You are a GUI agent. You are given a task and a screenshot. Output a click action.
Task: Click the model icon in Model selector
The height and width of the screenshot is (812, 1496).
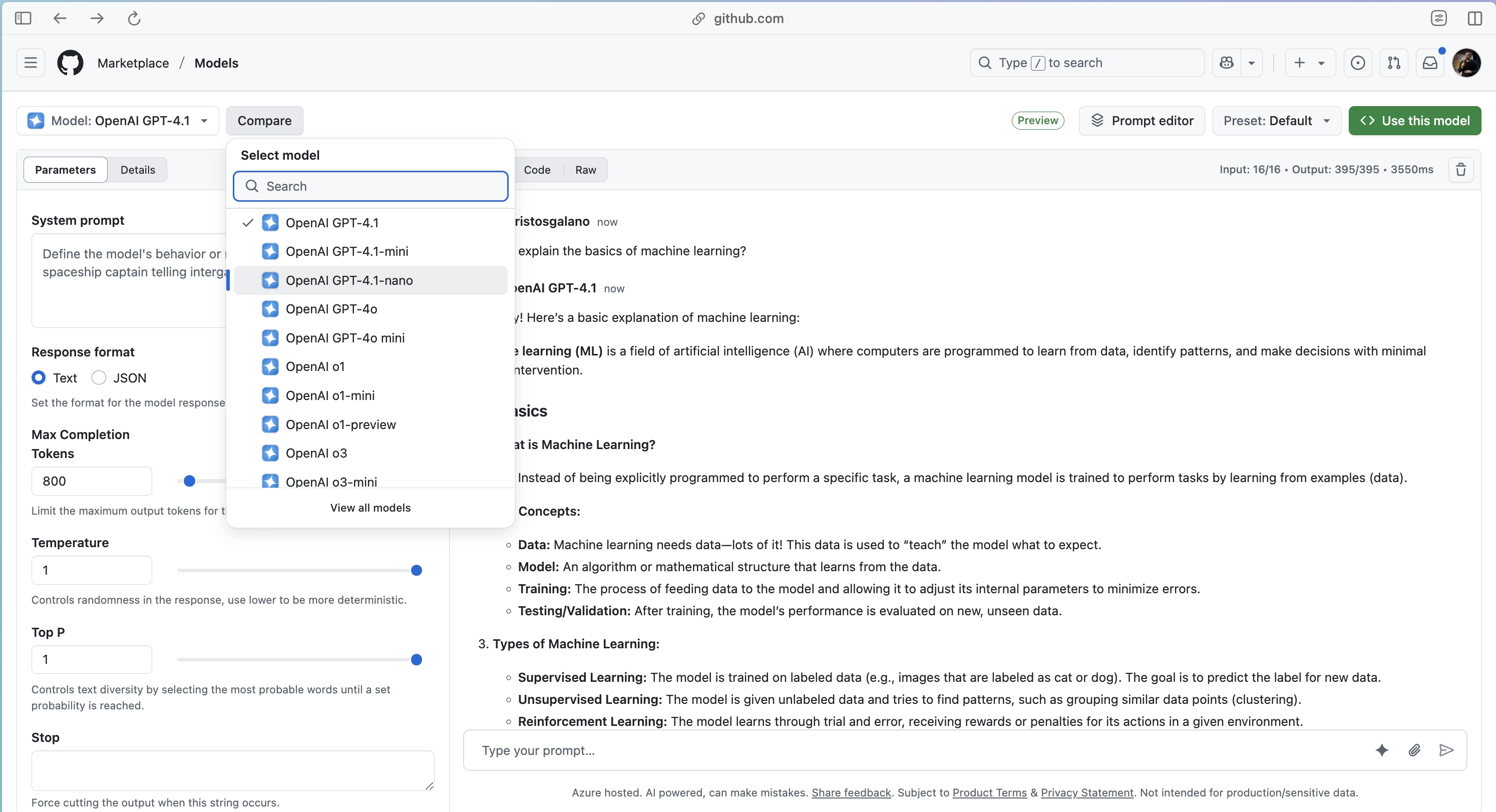36,121
